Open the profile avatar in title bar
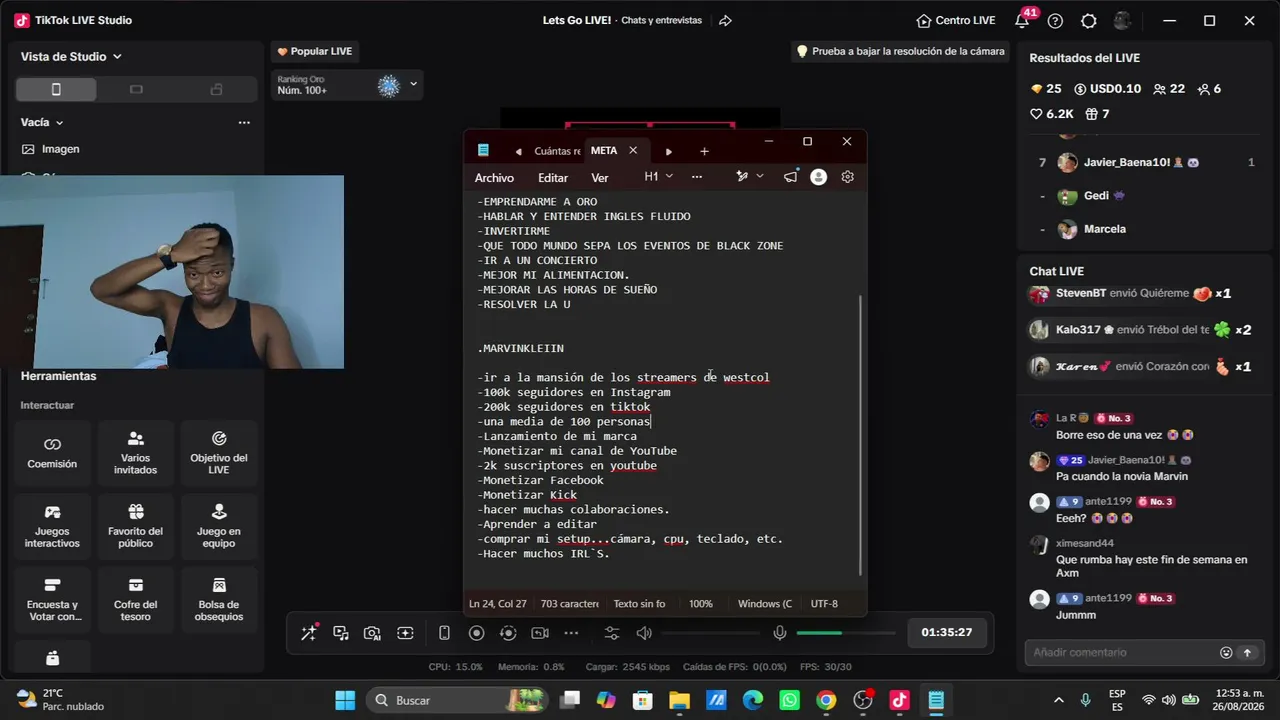 coord(1123,20)
